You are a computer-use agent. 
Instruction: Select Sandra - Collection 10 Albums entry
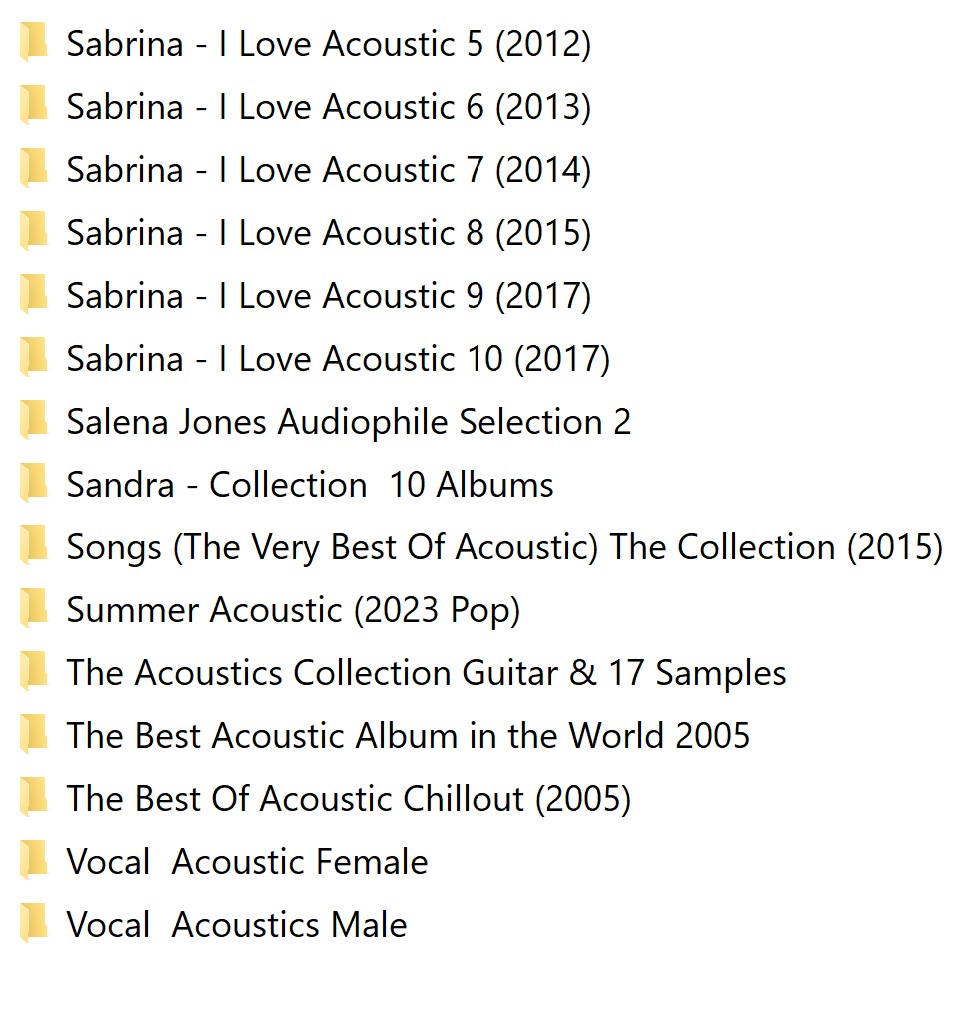click(x=310, y=484)
